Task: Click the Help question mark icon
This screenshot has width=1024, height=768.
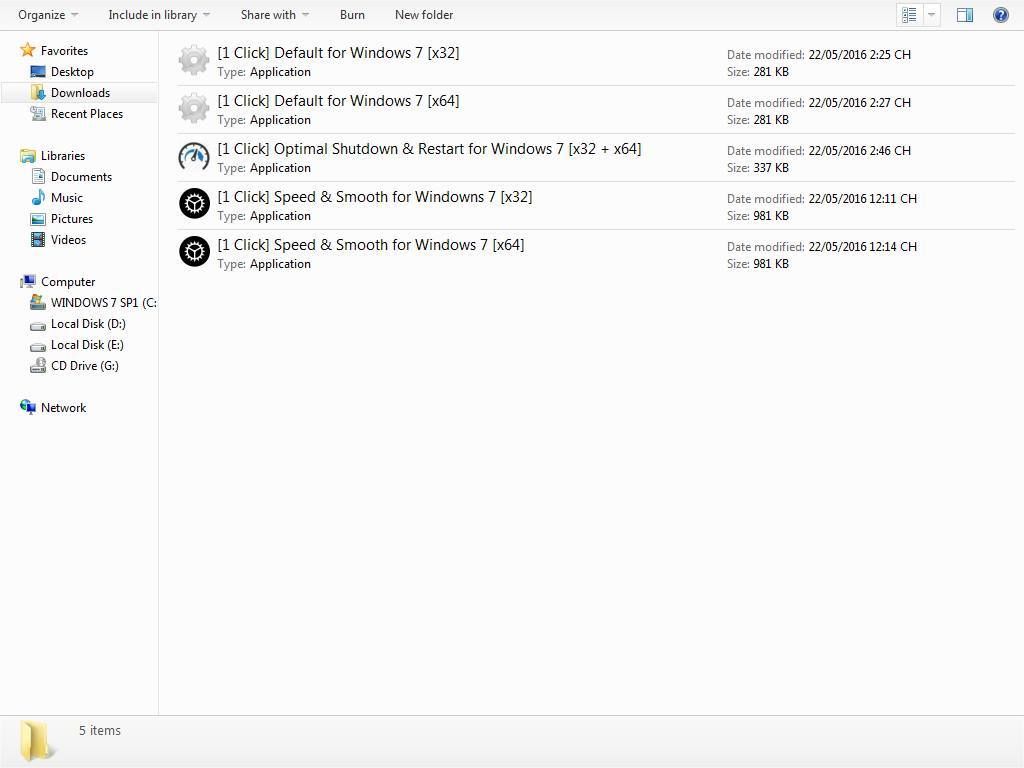Action: pyautogui.click(x=1000, y=15)
